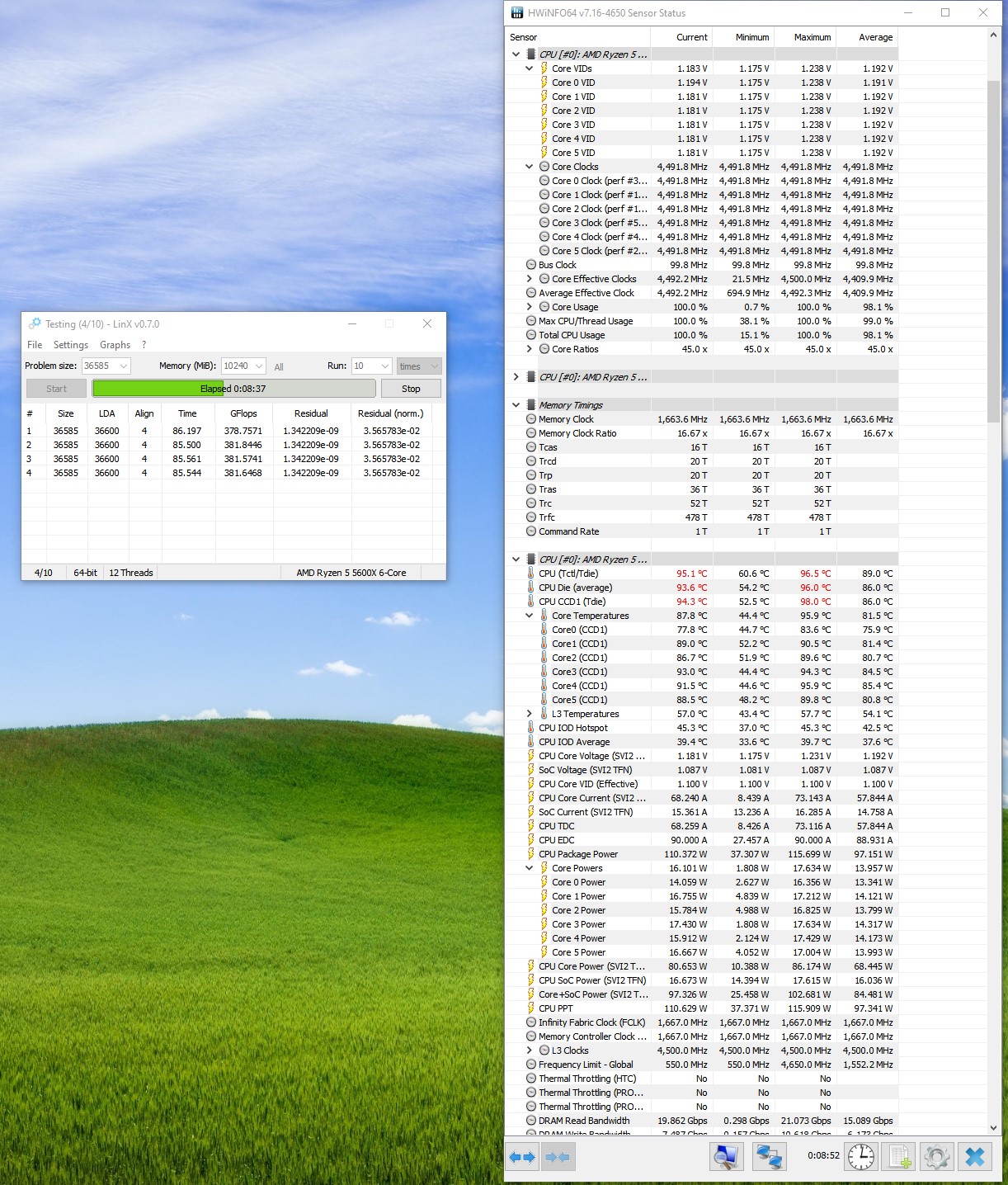Click the scrollbar down arrow in HWiNFO
The width and height of the screenshot is (1008, 1185).
pos(994,1128)
